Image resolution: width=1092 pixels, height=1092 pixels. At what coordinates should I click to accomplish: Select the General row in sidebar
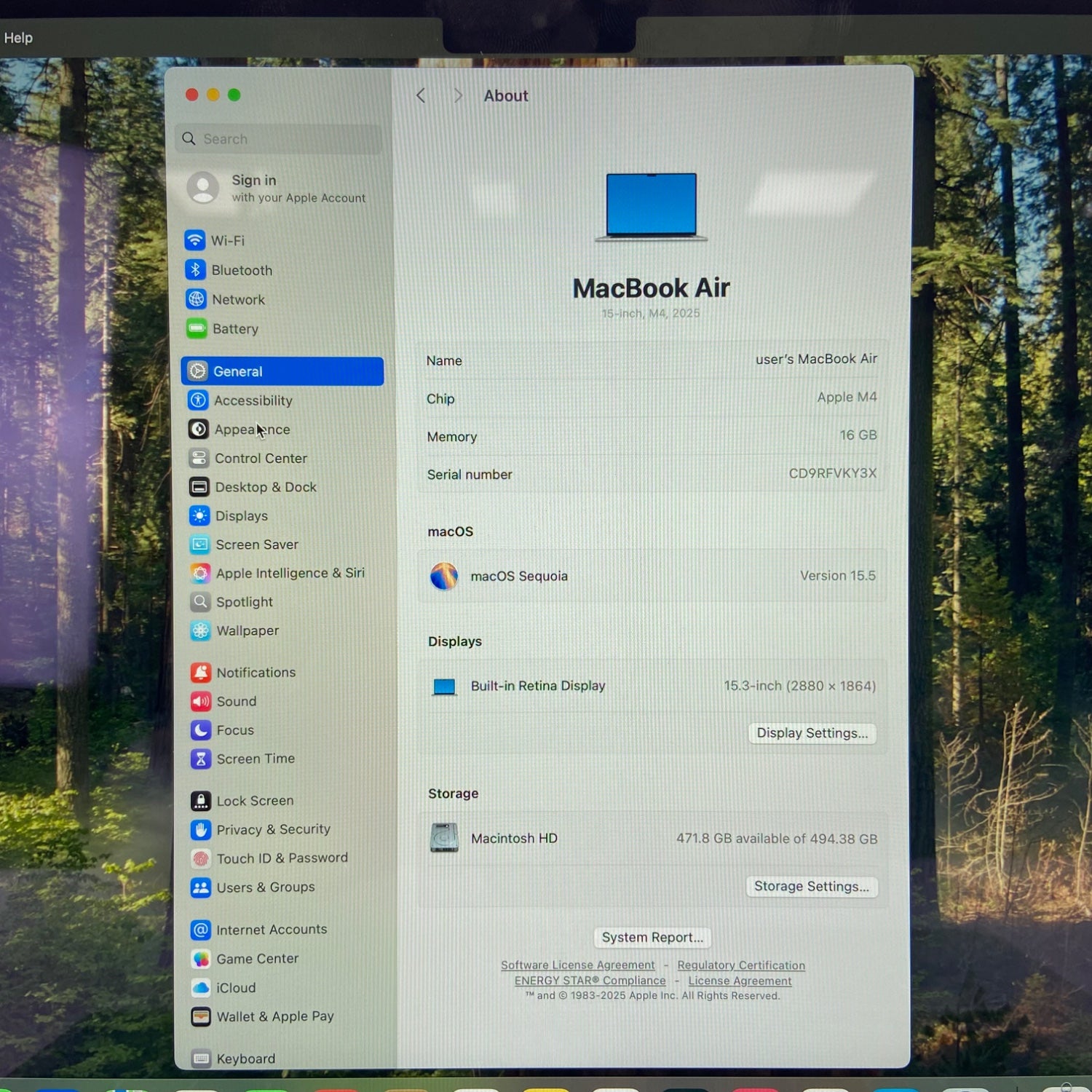tap(282, 371)
